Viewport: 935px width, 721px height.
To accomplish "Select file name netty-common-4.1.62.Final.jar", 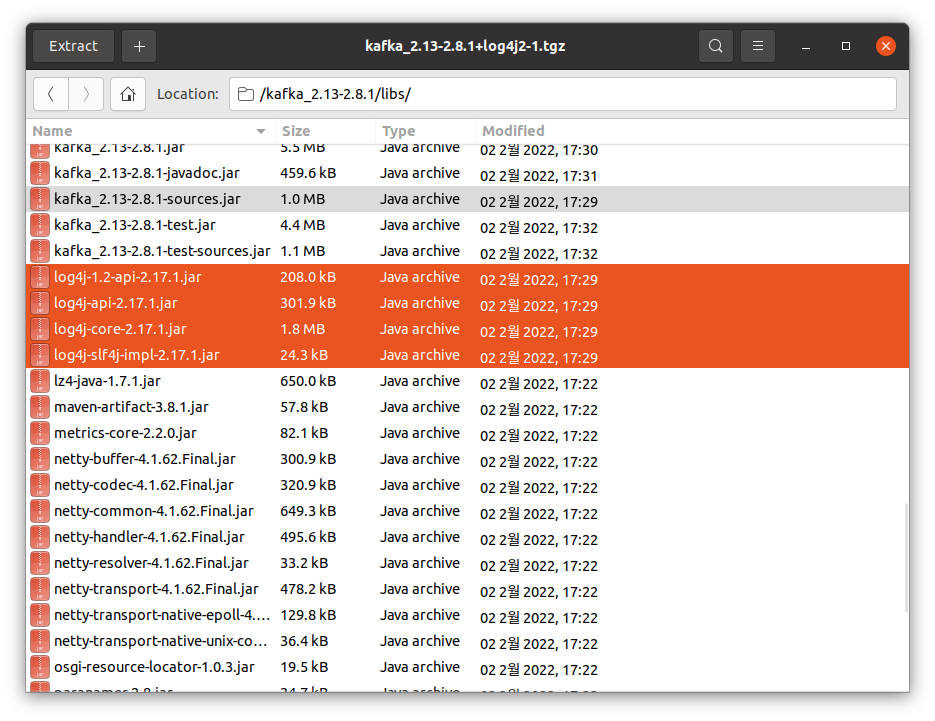I will point(154,511).
